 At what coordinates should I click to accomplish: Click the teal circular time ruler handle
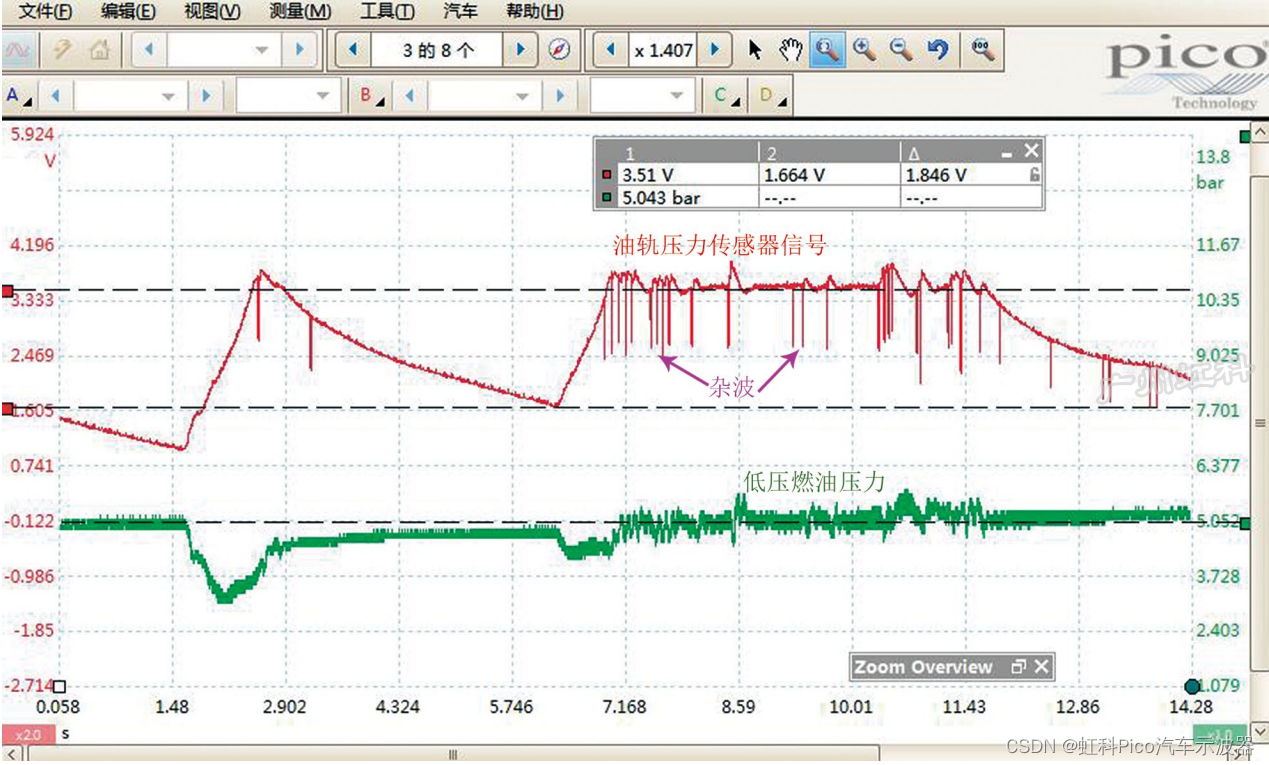coord(1191,686)
